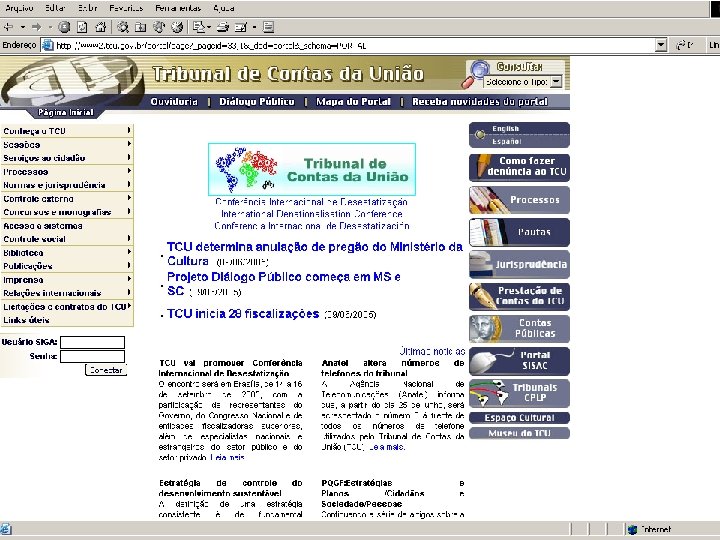Open the Editar menu
The image size is (720, 540).
coord(55,8)
